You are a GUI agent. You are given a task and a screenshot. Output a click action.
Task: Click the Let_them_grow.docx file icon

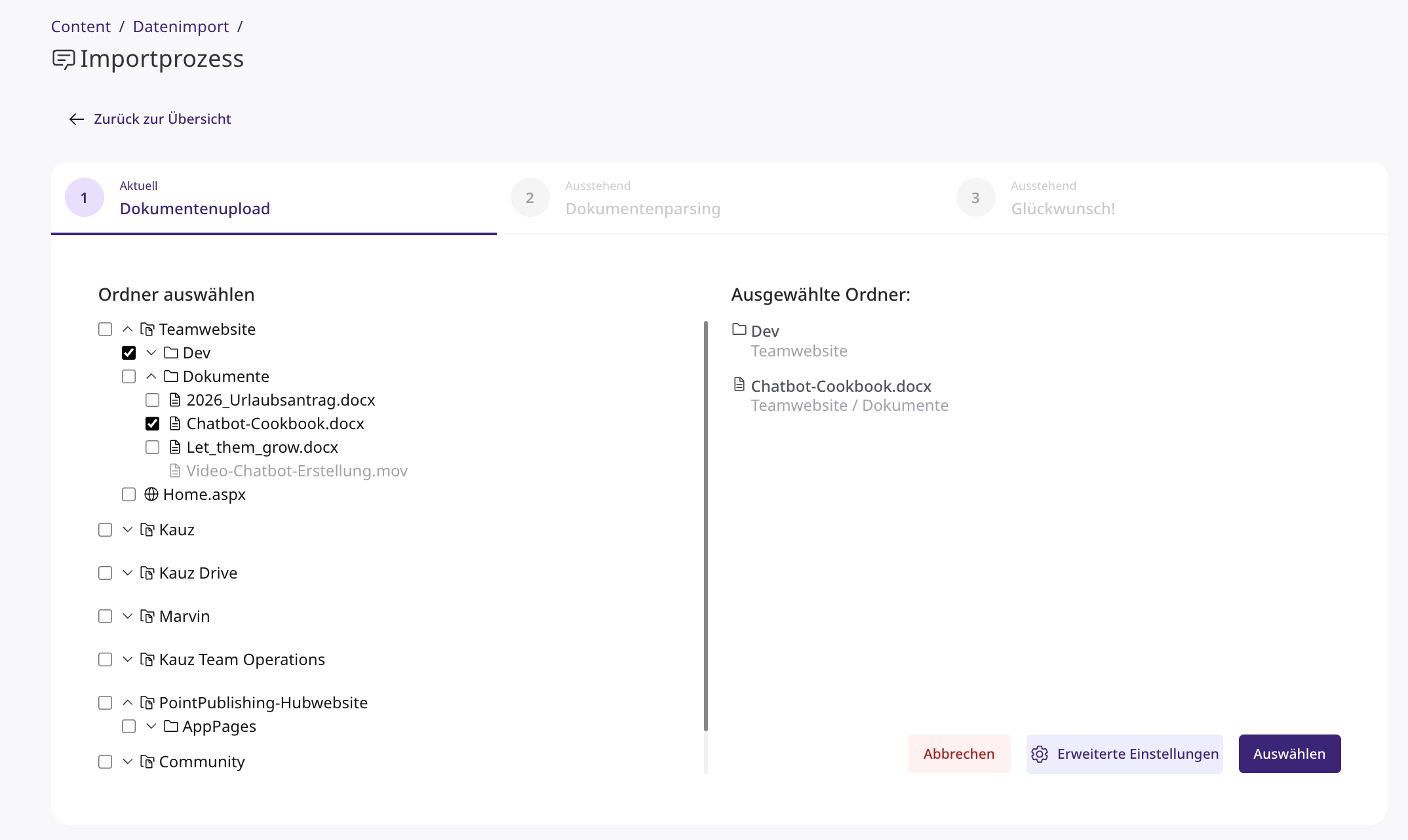(175, 447)
